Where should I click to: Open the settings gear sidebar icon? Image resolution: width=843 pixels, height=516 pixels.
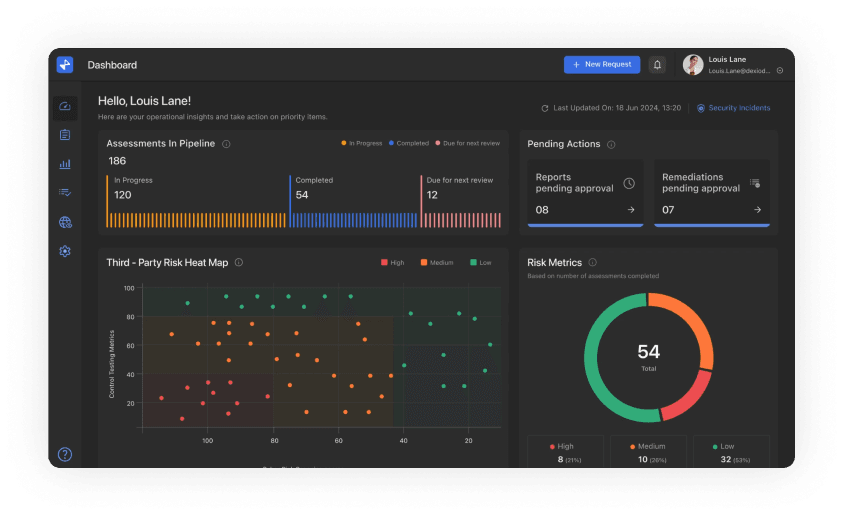pyautogui.click(x=65, y=251)
